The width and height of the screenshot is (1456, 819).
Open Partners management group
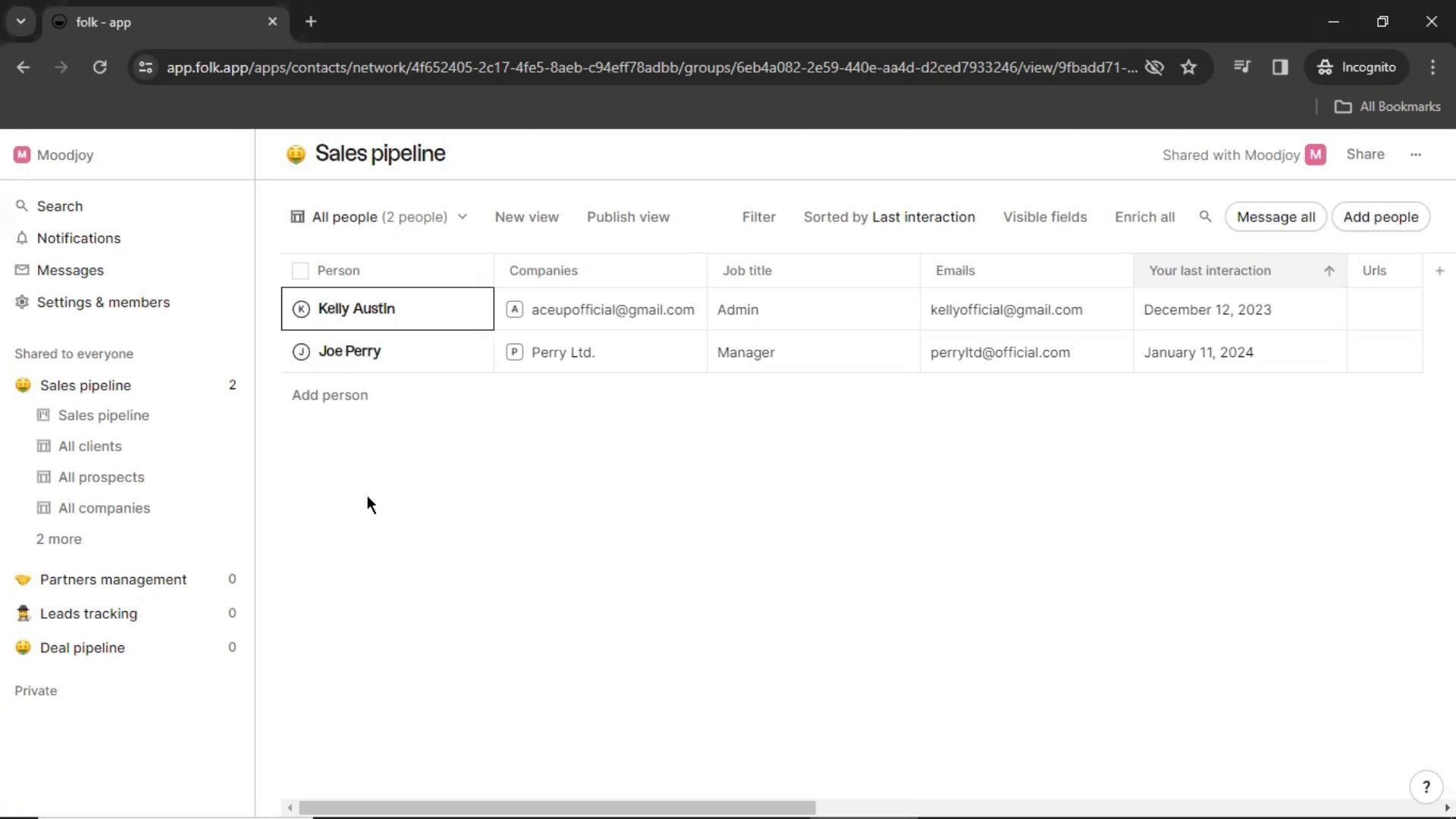coord(113,579)
